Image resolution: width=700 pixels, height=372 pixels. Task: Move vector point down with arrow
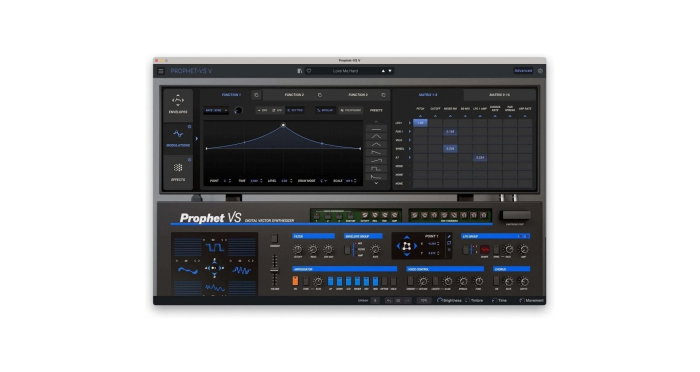(x=406, y=255)
